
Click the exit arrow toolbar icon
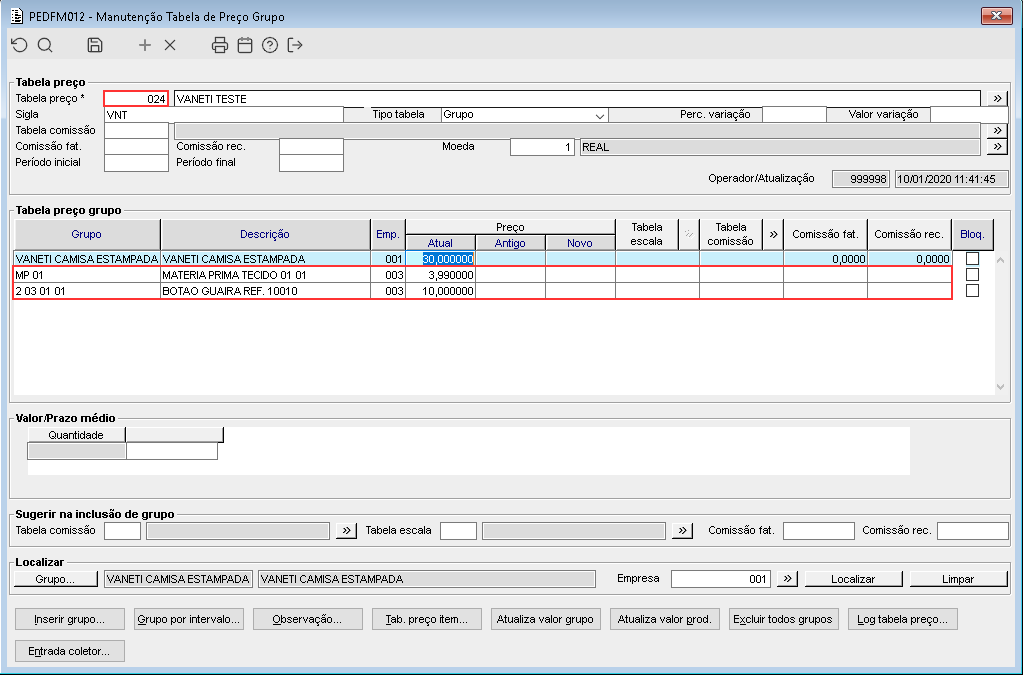coord(295,45)
